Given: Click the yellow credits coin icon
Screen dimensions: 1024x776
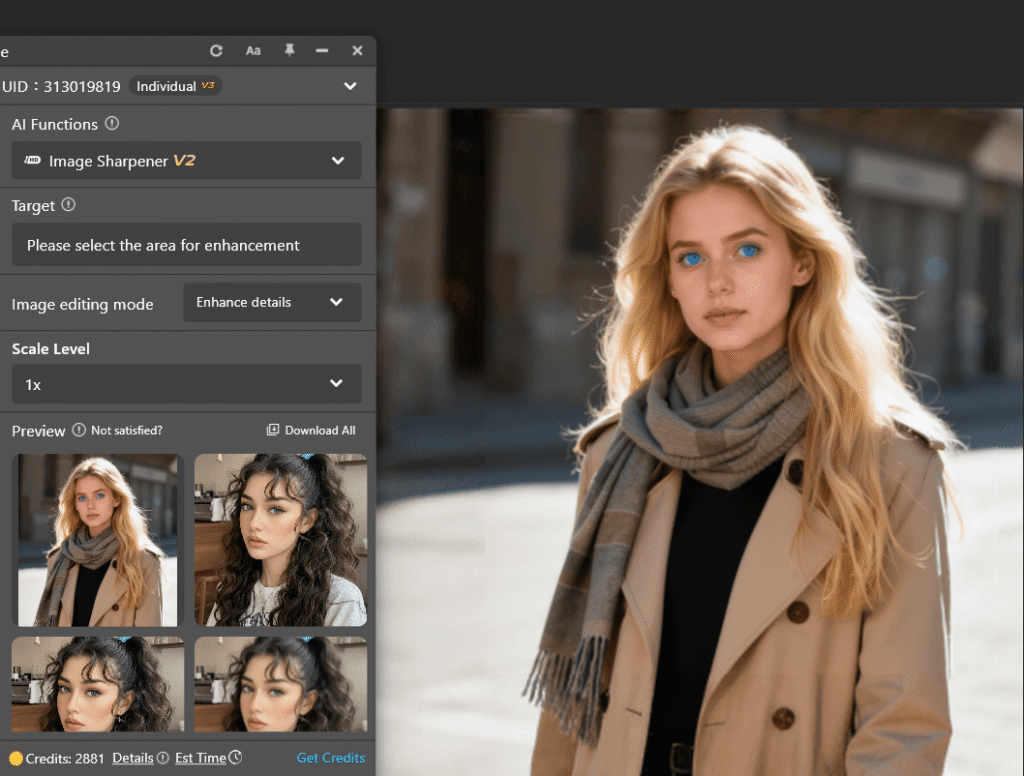Looking at the screenshot, I should coord(15,758).
